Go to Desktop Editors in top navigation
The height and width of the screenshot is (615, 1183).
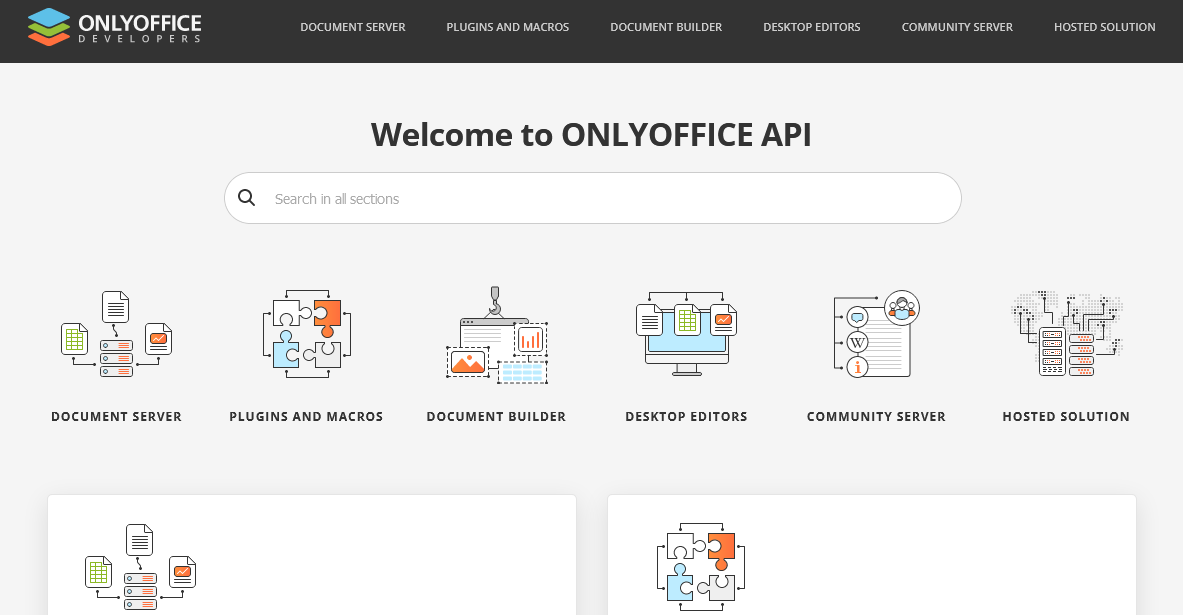tap(812, 27)
